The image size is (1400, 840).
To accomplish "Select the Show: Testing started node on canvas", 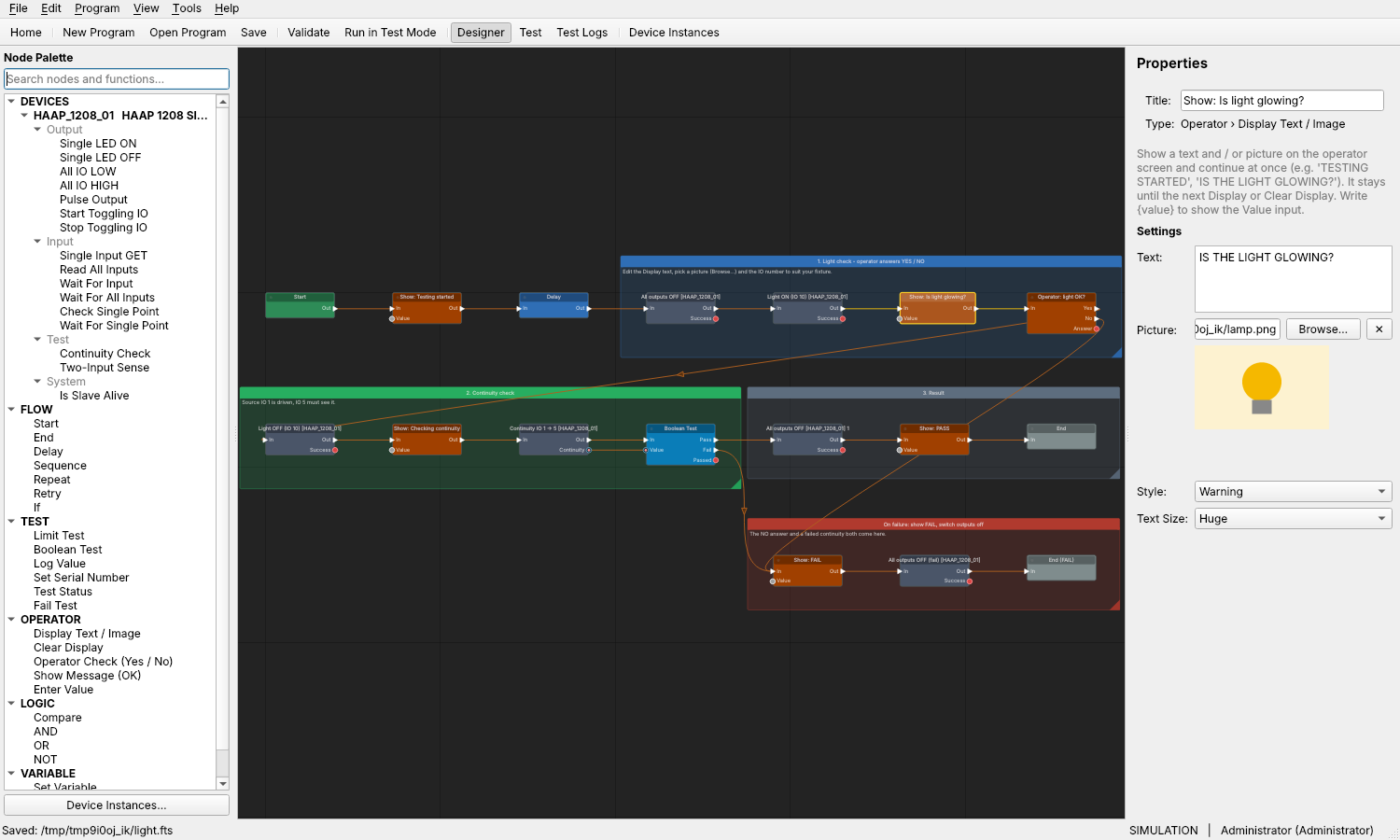I will pyautogui.click(x=427, y=308).
